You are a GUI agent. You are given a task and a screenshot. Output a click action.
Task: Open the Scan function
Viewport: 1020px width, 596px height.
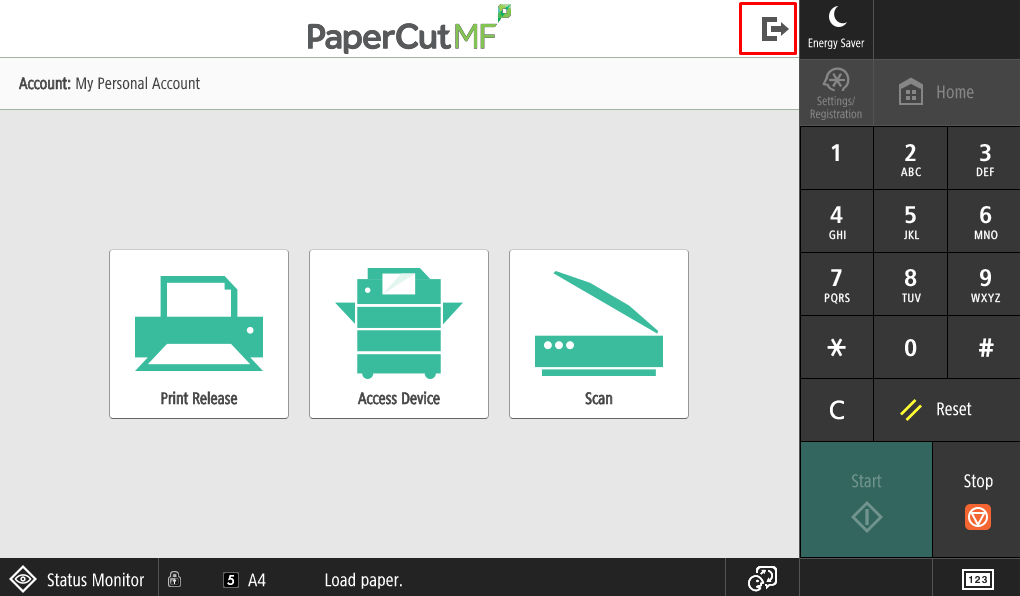tap(598, 334)
